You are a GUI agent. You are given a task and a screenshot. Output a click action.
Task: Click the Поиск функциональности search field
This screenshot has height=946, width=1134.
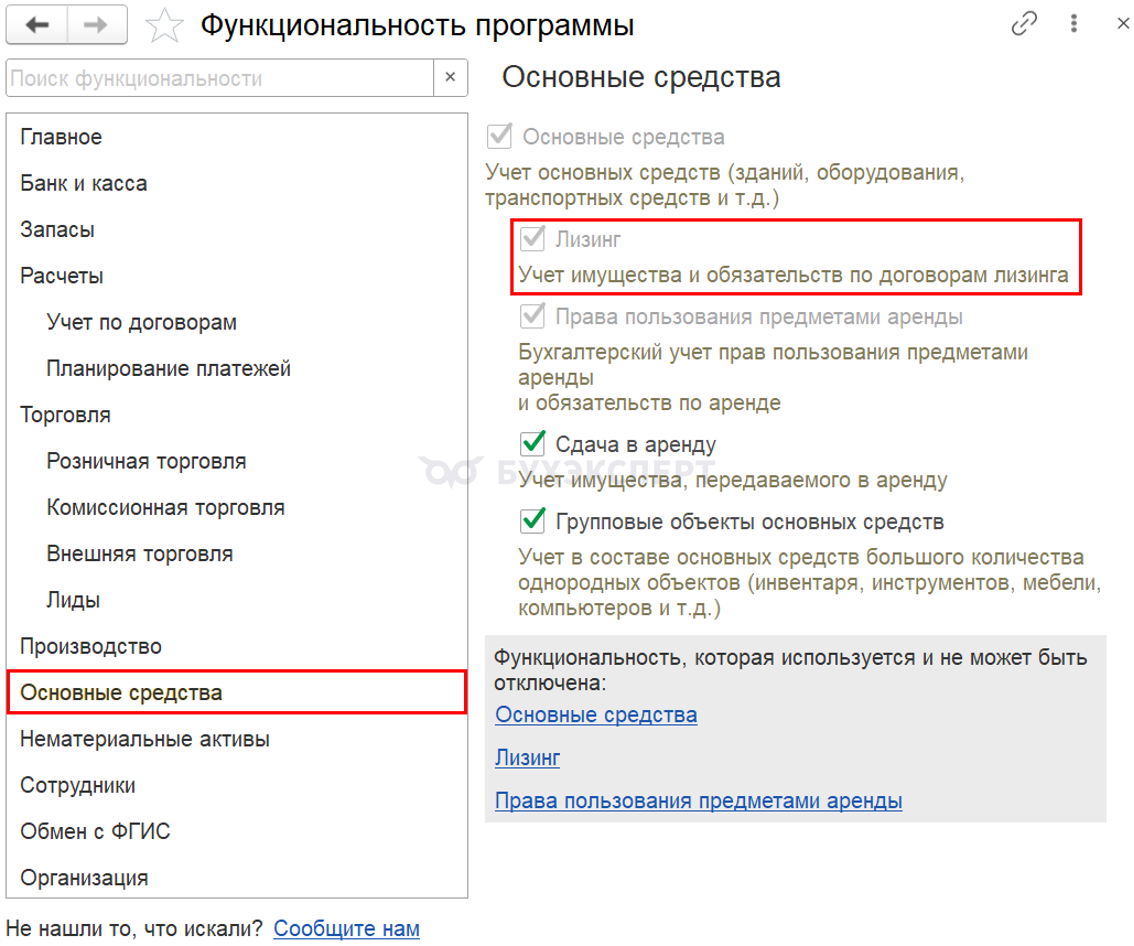click(x=220, y=77)
